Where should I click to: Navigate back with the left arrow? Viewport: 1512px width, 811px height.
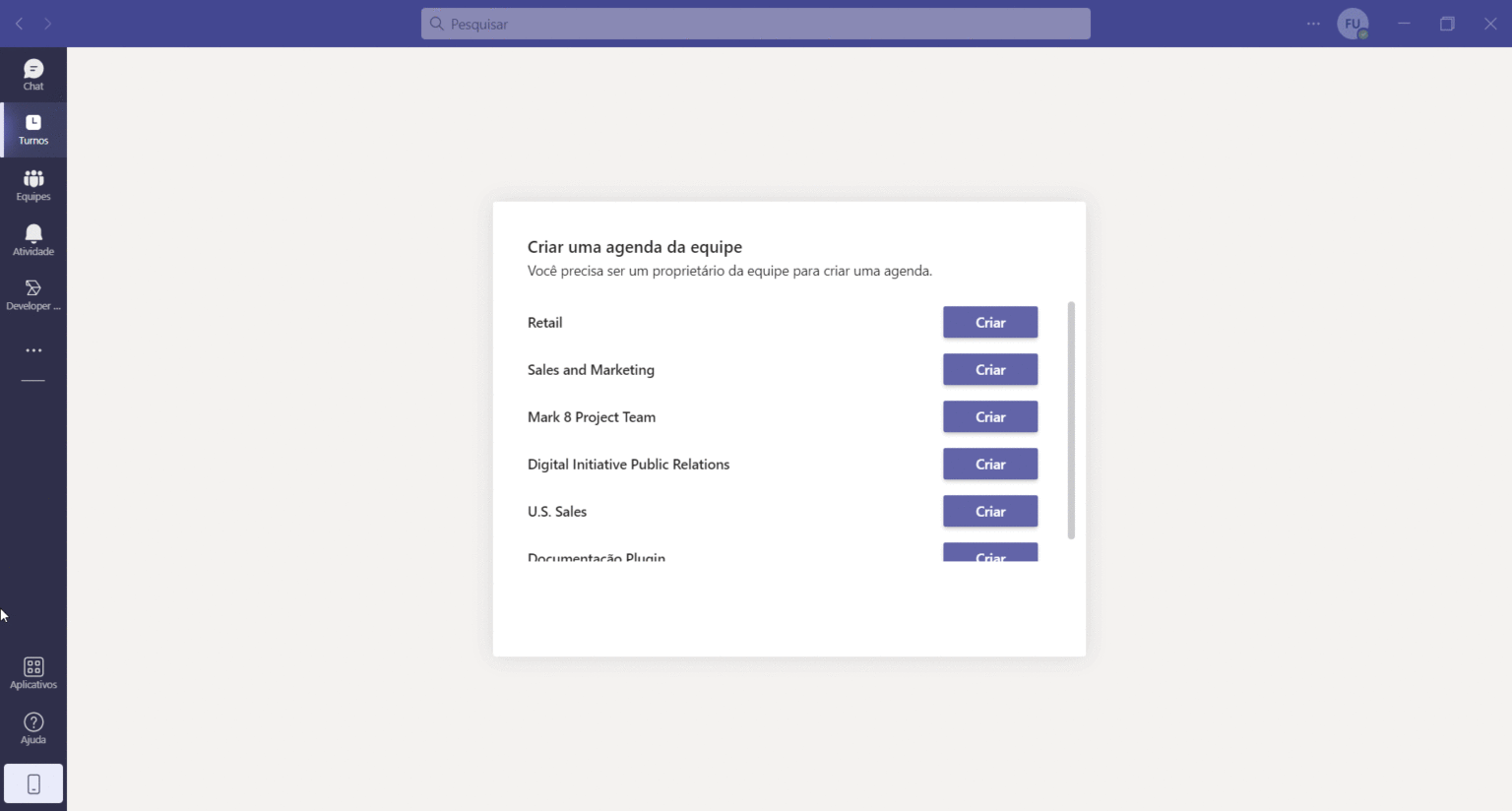[19, 23]
